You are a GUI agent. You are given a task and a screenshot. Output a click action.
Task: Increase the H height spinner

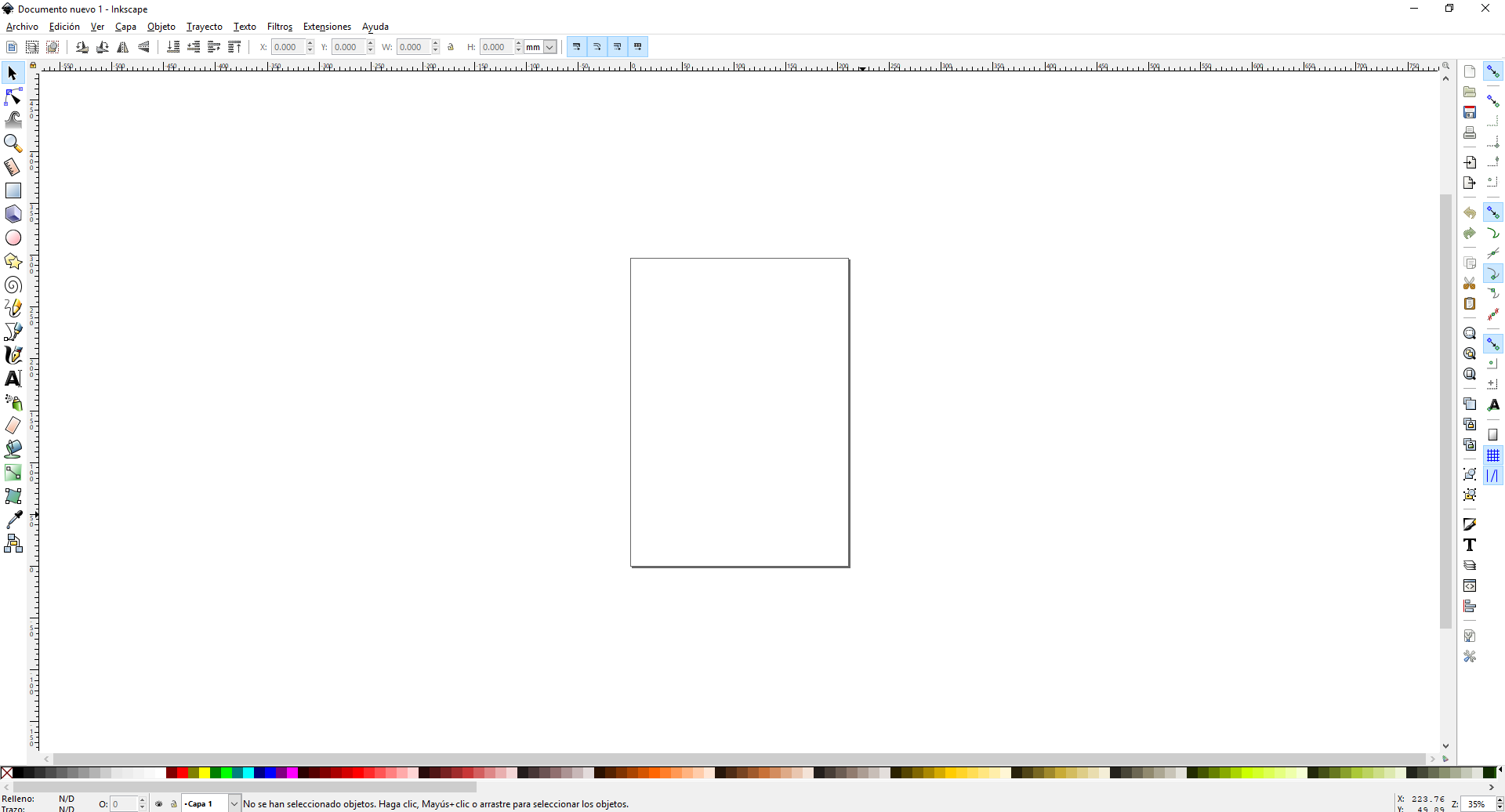[x=519, y=44]
